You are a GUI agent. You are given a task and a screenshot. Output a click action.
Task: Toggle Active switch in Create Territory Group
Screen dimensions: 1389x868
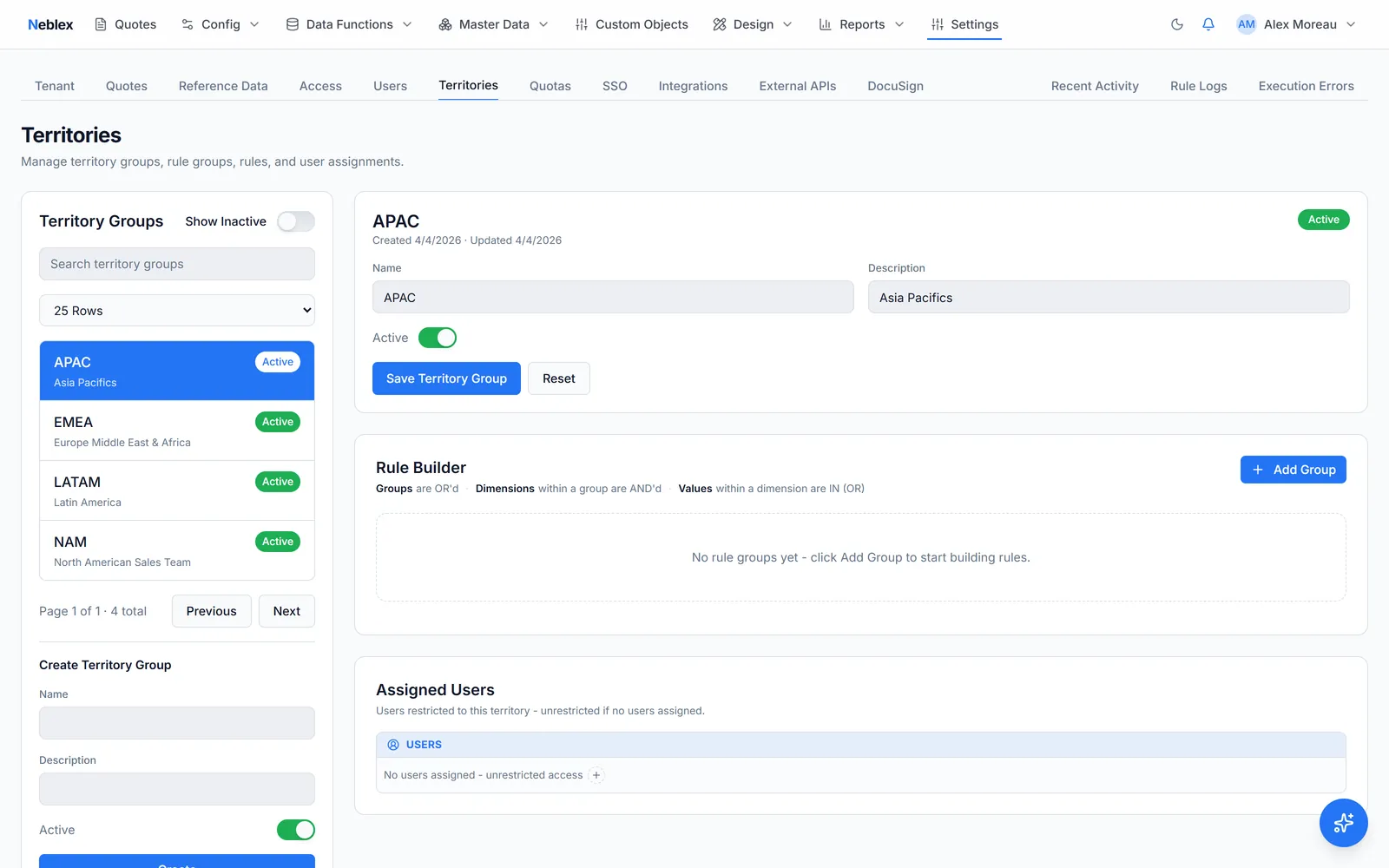296,830
